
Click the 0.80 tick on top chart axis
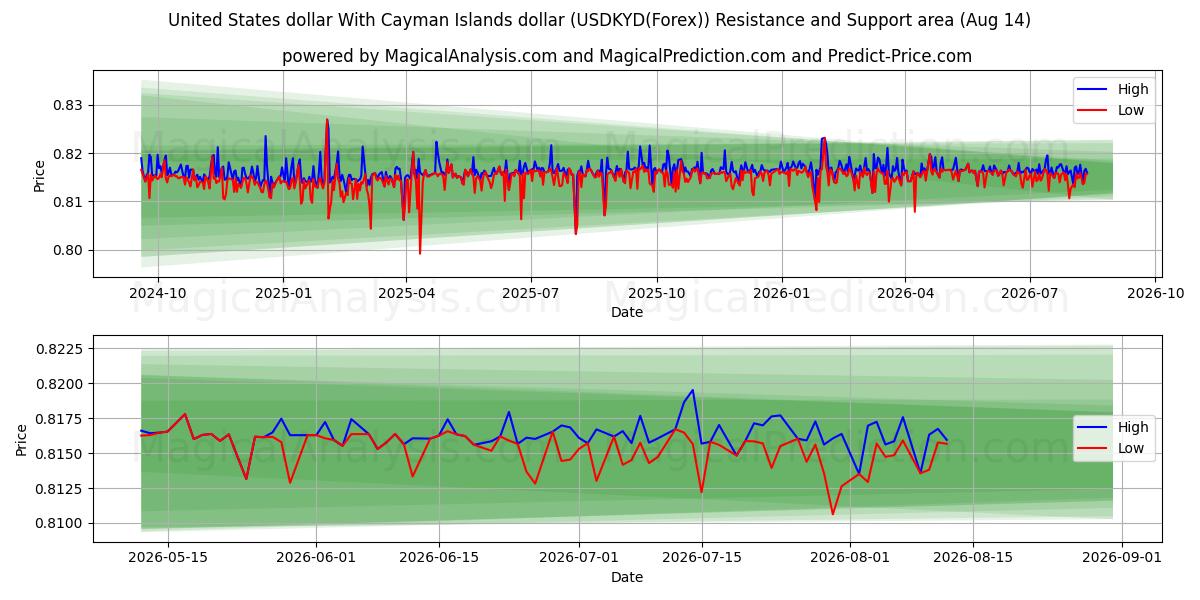pyautogui.click(x=70, y=250)
